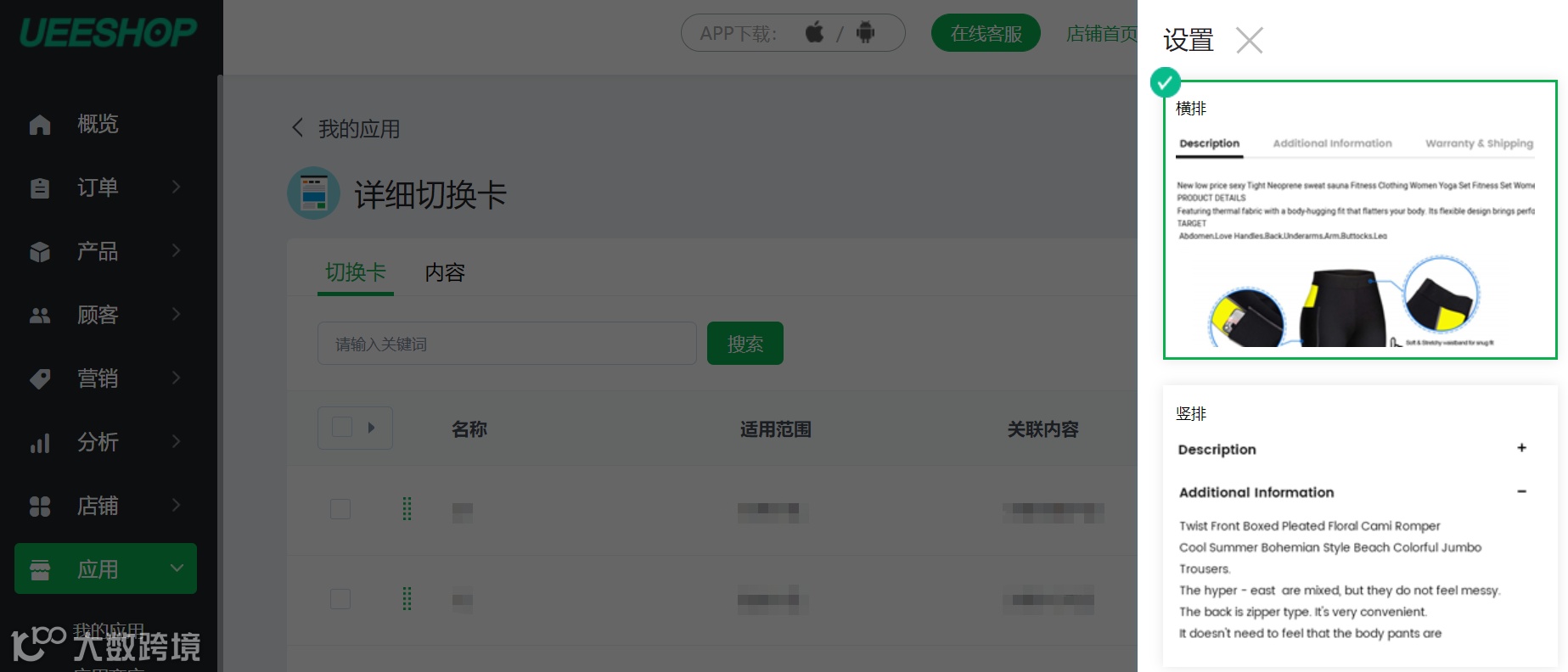Image resolution: width=1568 pixels, height=672 pixels.
Task: Click the 详细切换卡 app icon
Action: click(x=313, y=193)
